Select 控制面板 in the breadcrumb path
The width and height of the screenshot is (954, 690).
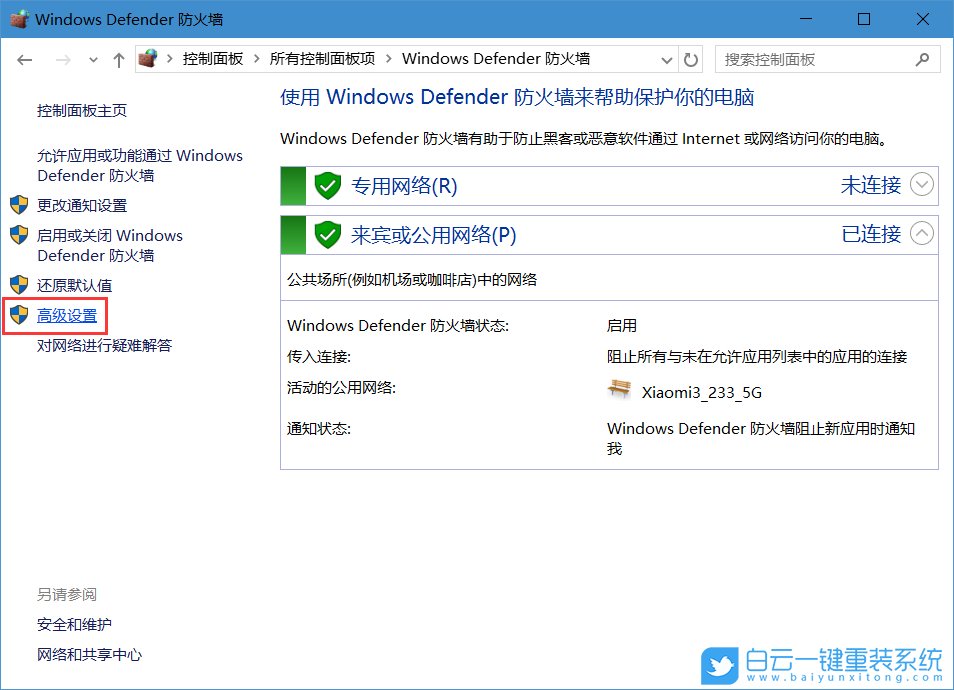(212, 59)
